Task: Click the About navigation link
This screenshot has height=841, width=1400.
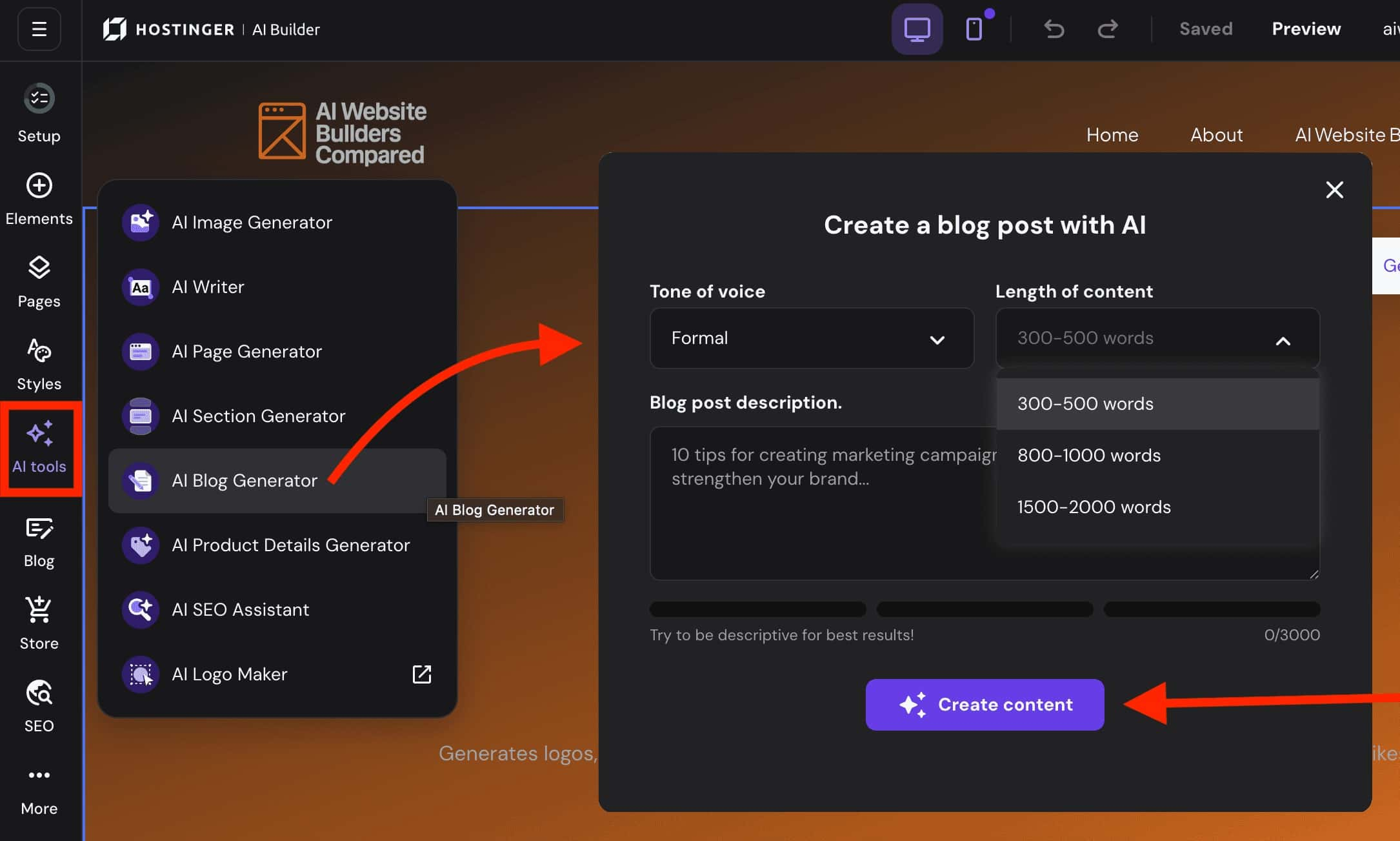Action: [1216, 135]
